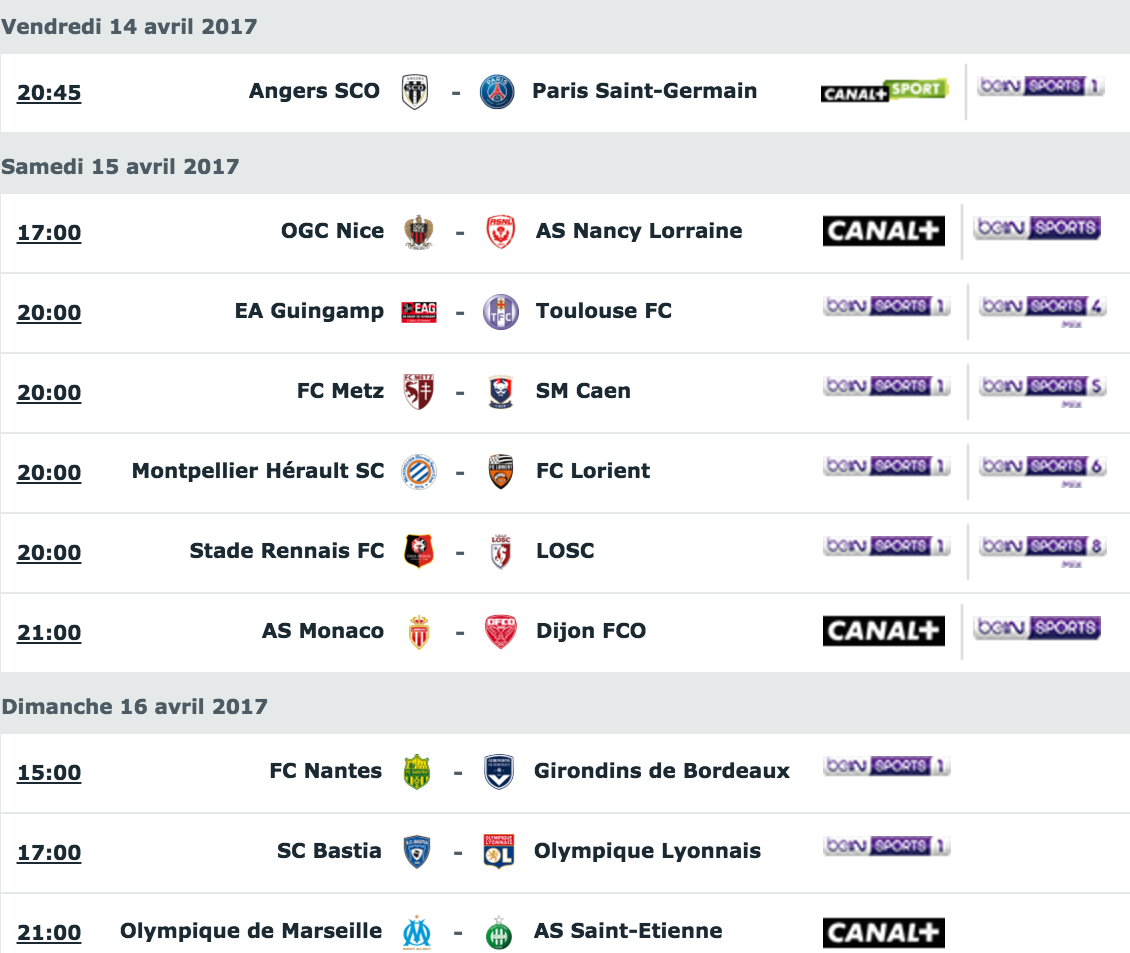
Task: Open the 20:45 kickoff time link
Action: 49,93
